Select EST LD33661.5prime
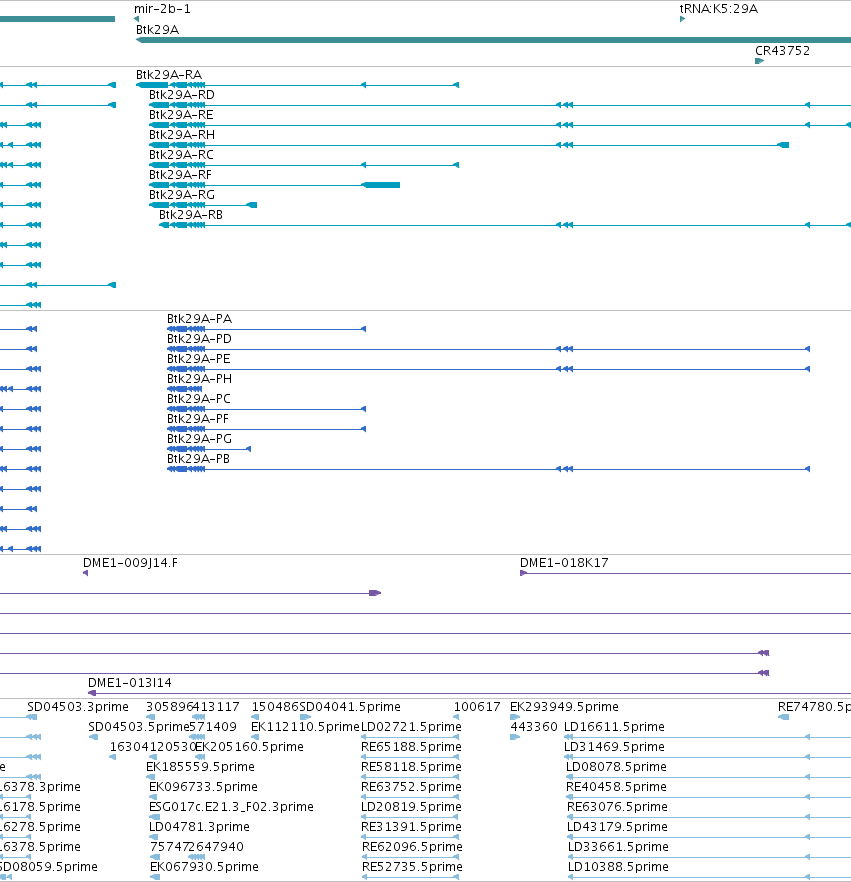 click(619, 847)
